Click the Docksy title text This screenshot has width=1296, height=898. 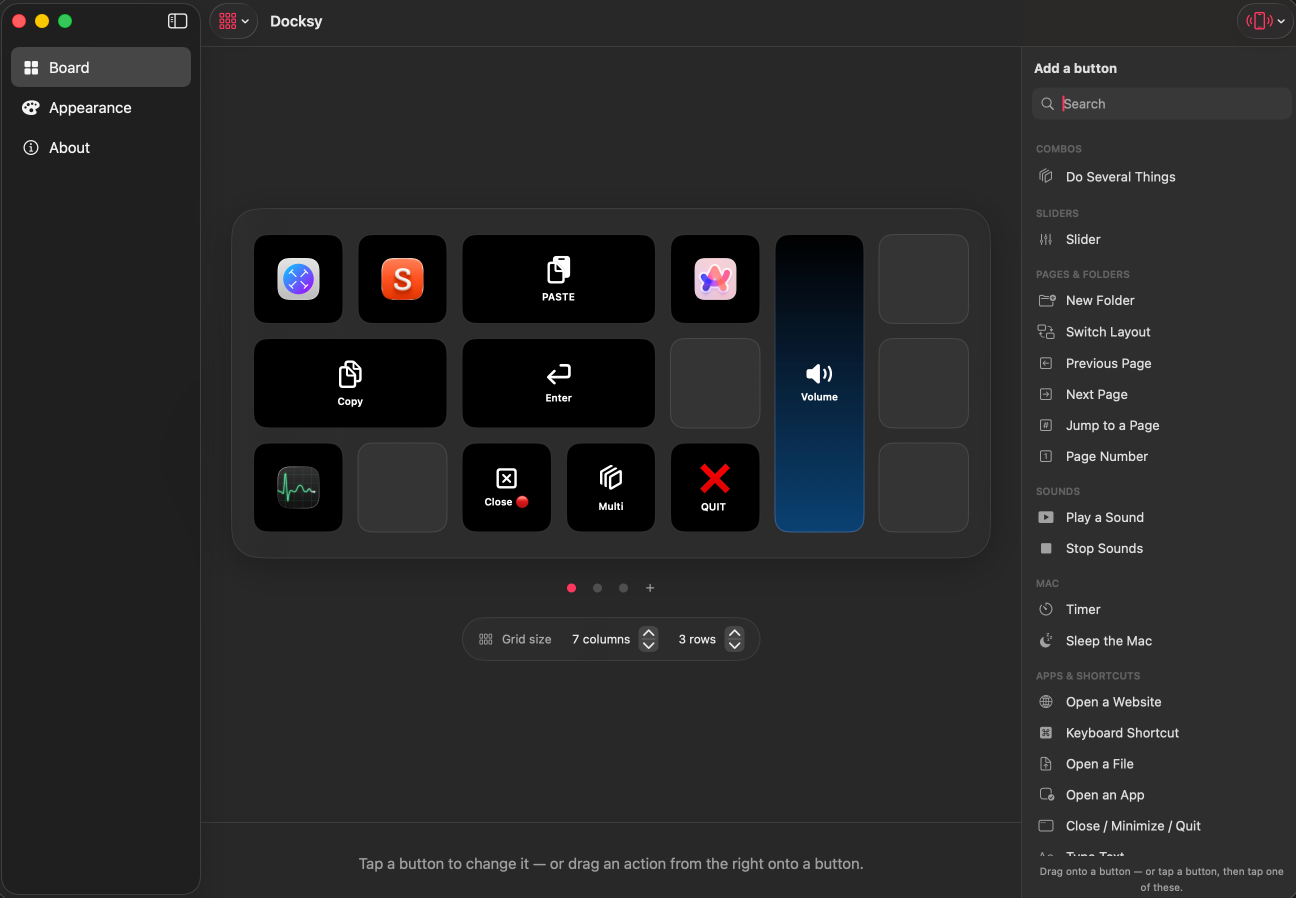click(296, 21)
